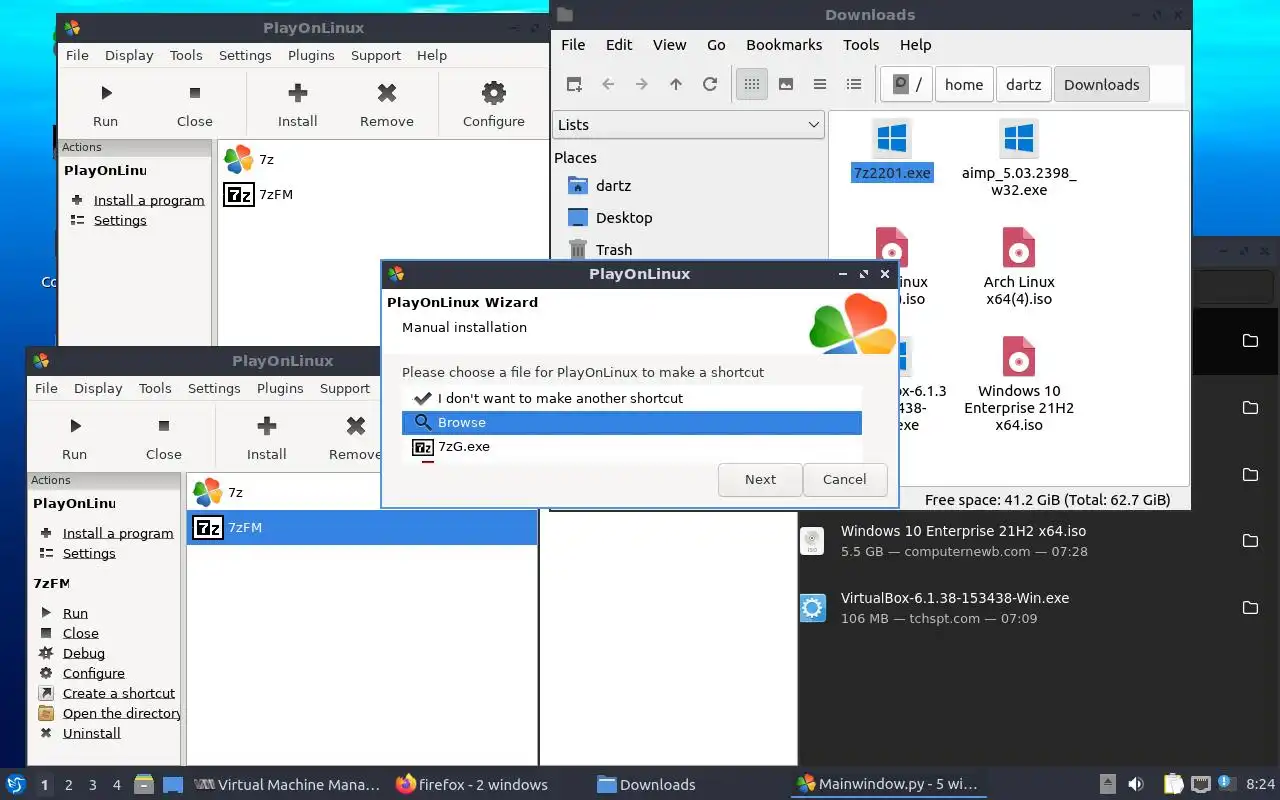Screen dimensions: 1280x800
Task: Click Run link under 7zFM actions
Action: [75, 613]
